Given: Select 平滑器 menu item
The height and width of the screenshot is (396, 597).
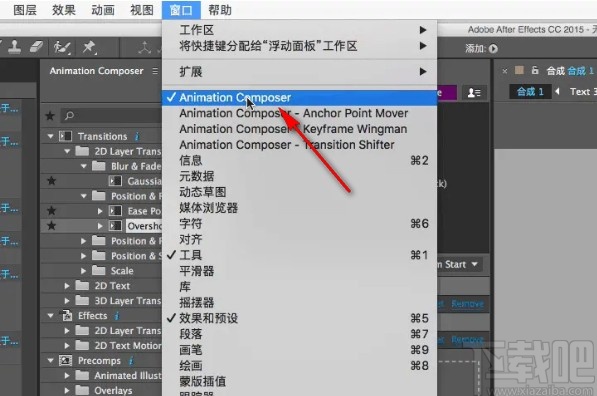Looking at the screenshot, I should click(x=300, y=271).
